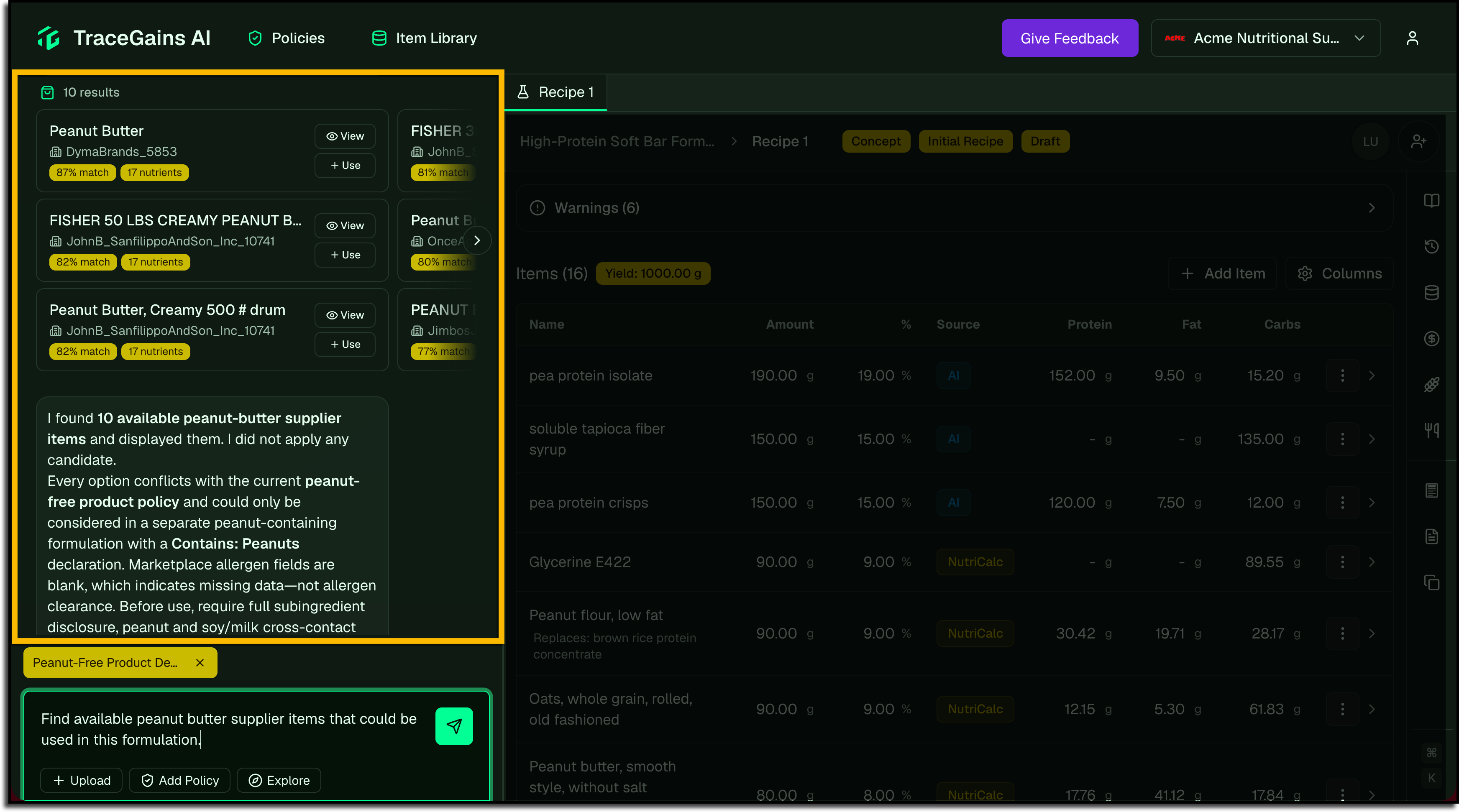The height and width of the screenshot is (812, 1459).
Task: Click the Yield: 1000.00 g badge
Action: (653, 273)
